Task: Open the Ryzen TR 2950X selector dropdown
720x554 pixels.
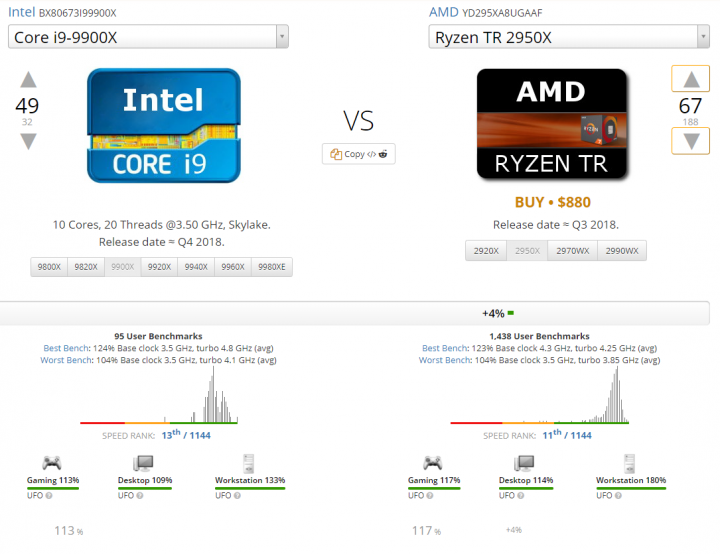Action: point(569,37)
